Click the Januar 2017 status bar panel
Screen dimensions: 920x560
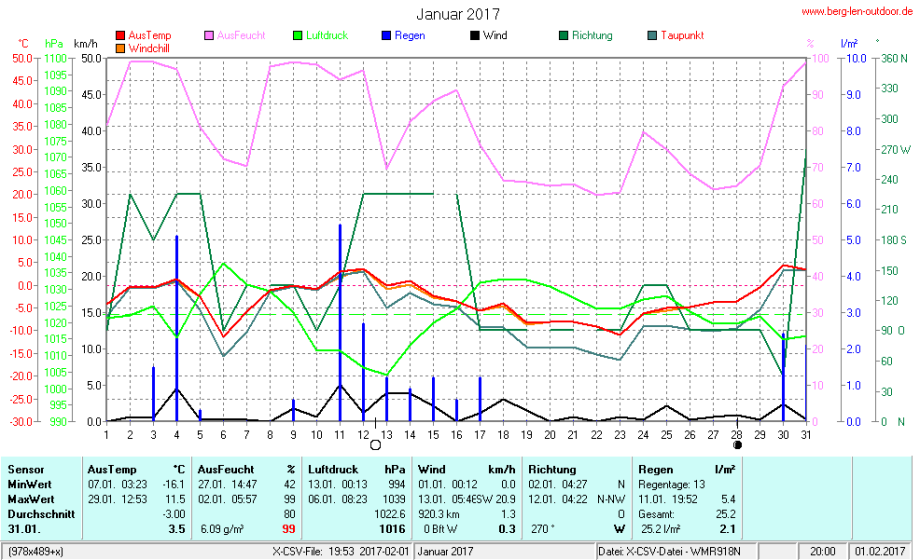click(446, 551)
